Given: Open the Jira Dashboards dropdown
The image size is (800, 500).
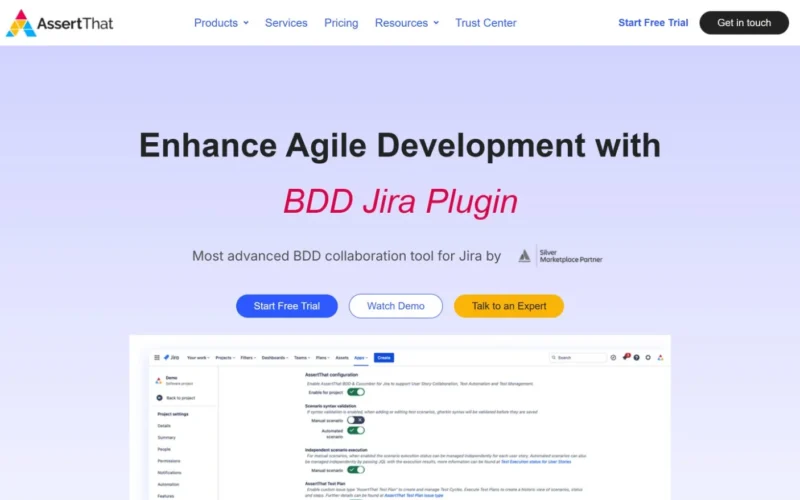Looking at the screenshot, I should [x=275, y=358].
